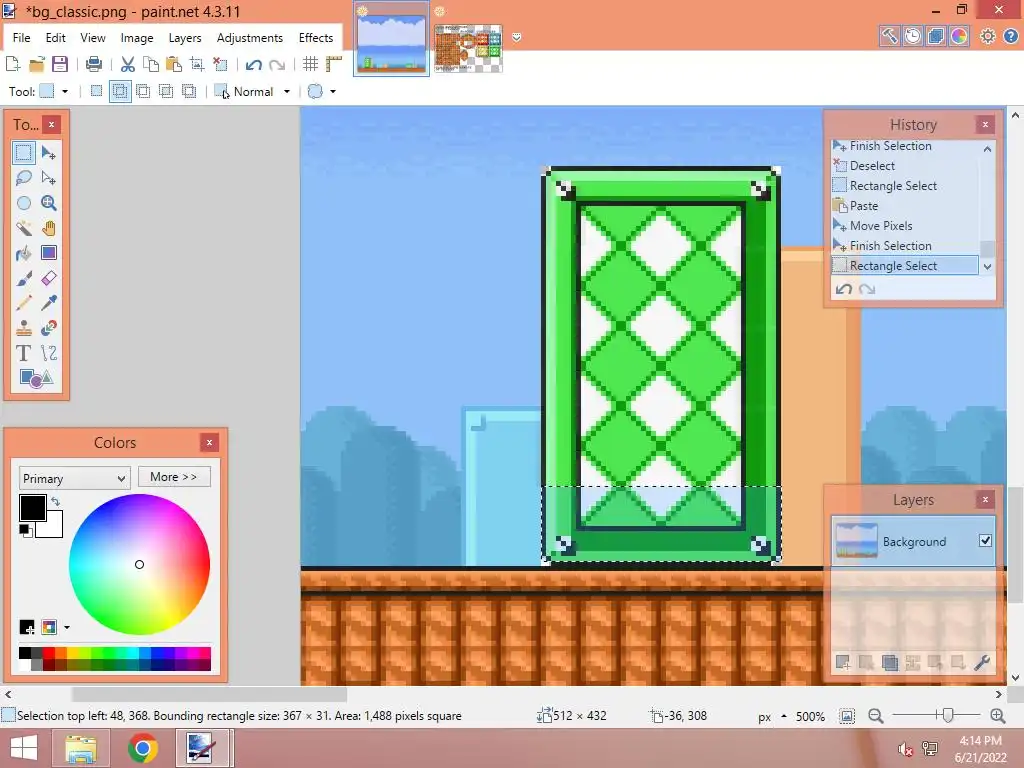This screenshot has height=768, width=1024.
Task: Select the Gradient tool
Action: [x=48, y=253]
